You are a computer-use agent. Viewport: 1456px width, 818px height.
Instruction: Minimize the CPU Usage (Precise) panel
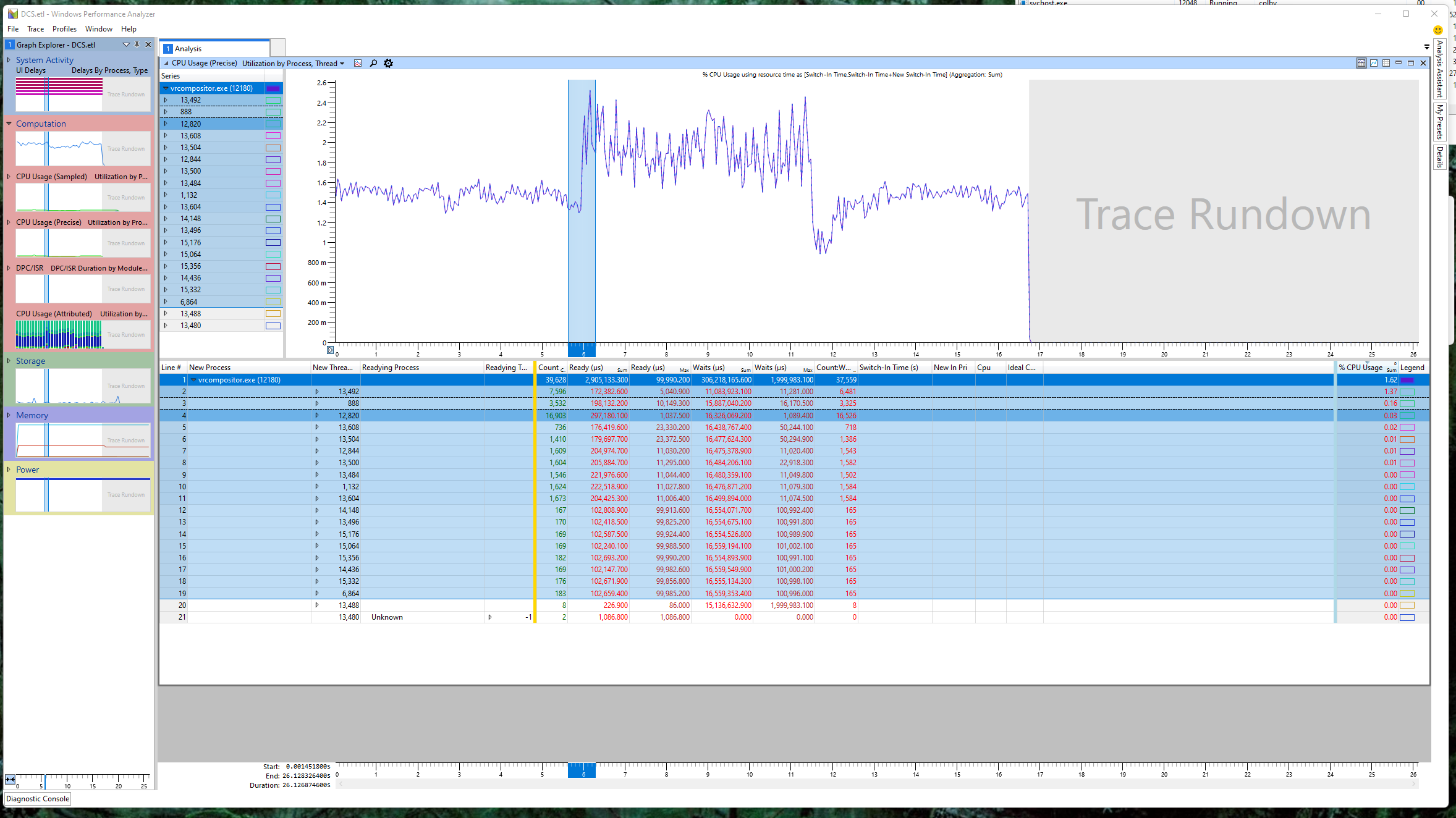click(x=1399, y=63)
